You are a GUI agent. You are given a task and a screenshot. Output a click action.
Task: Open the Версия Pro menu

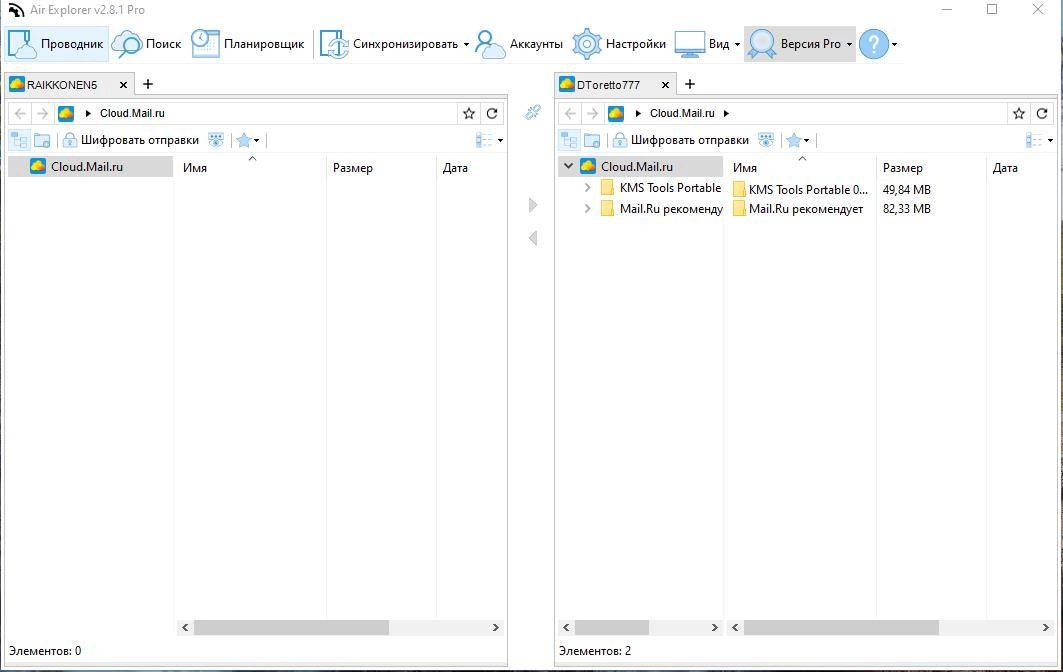[x=800, y=44]
